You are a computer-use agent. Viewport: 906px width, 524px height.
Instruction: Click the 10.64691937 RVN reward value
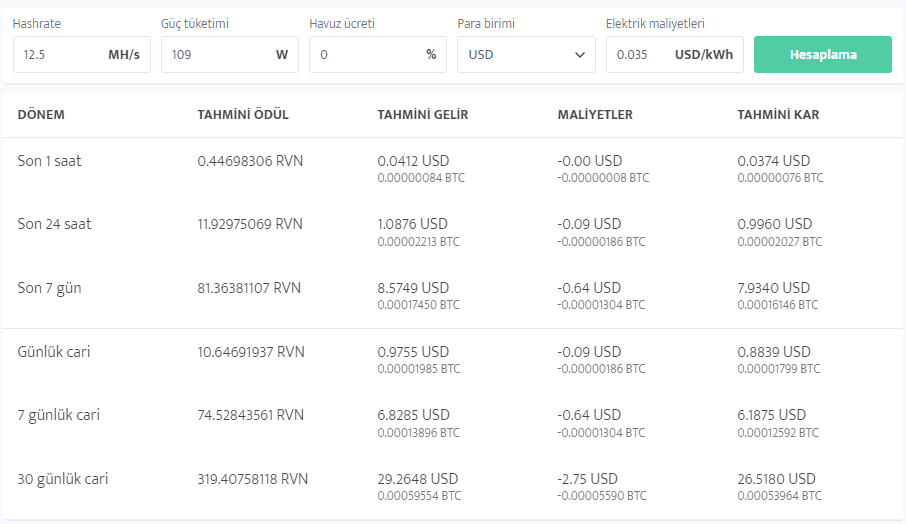point(251,351)
